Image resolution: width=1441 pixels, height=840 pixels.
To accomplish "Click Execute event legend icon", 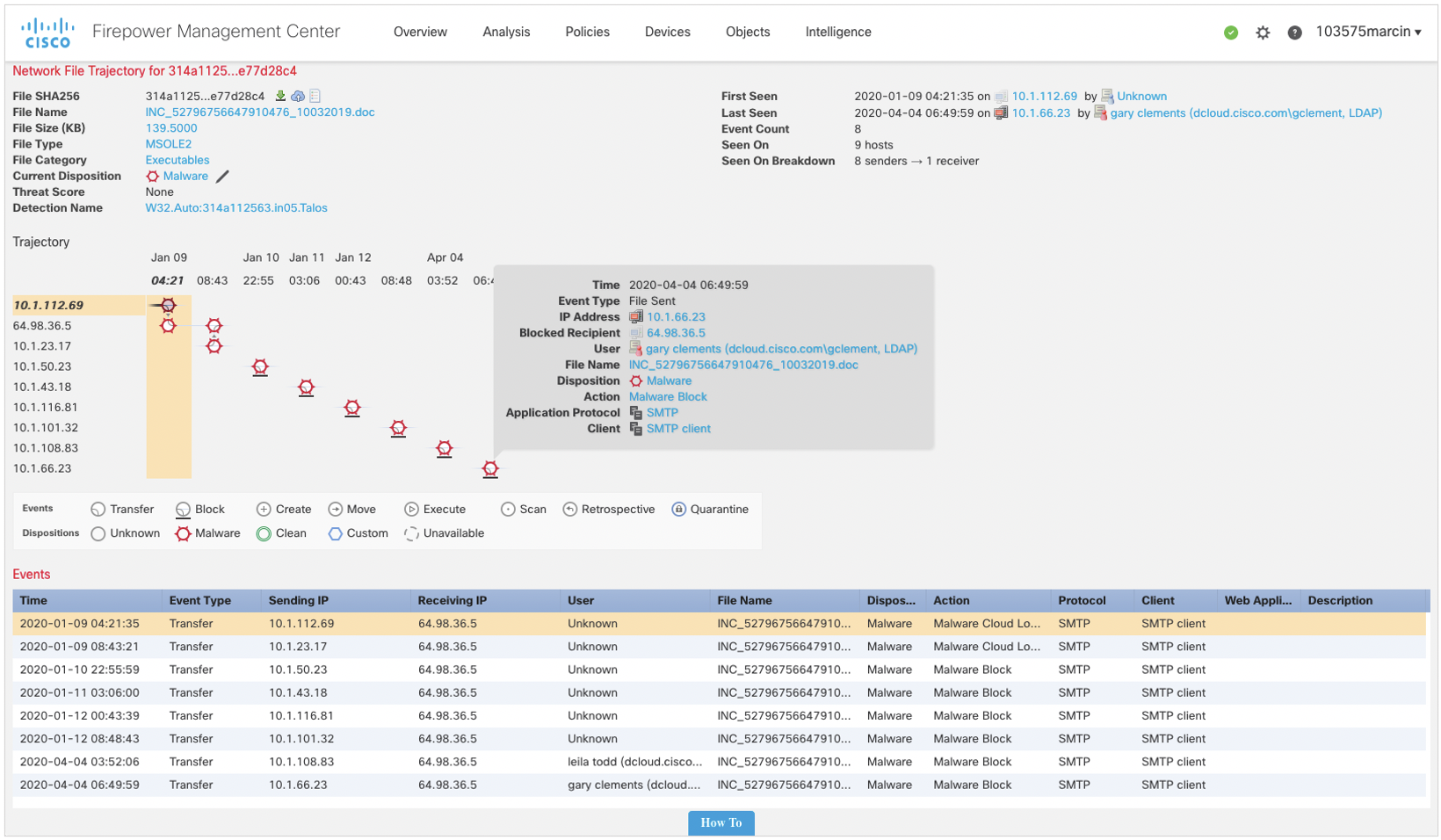I will [x=411, y=510].
